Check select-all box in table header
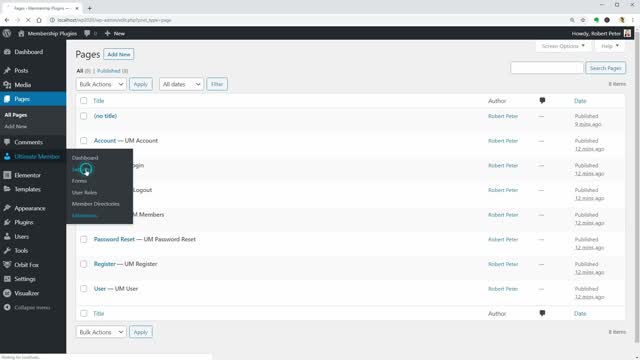The height and width of the screenshot is (360, 640). [x=84, y=100]
